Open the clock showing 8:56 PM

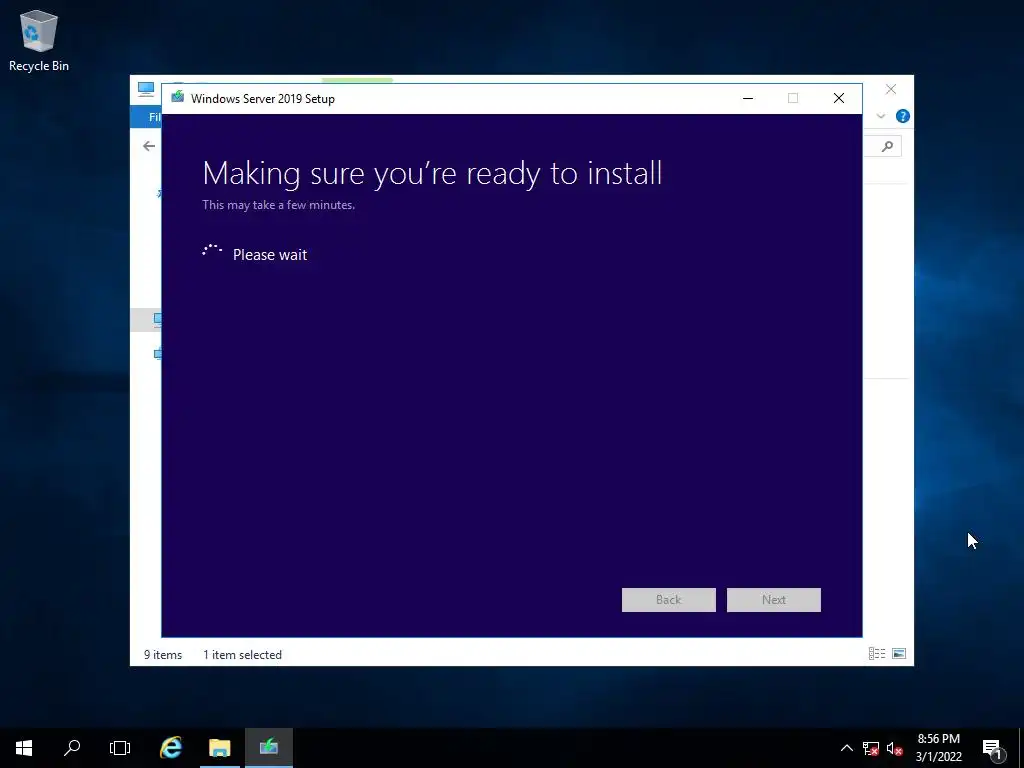coord(938,748)
